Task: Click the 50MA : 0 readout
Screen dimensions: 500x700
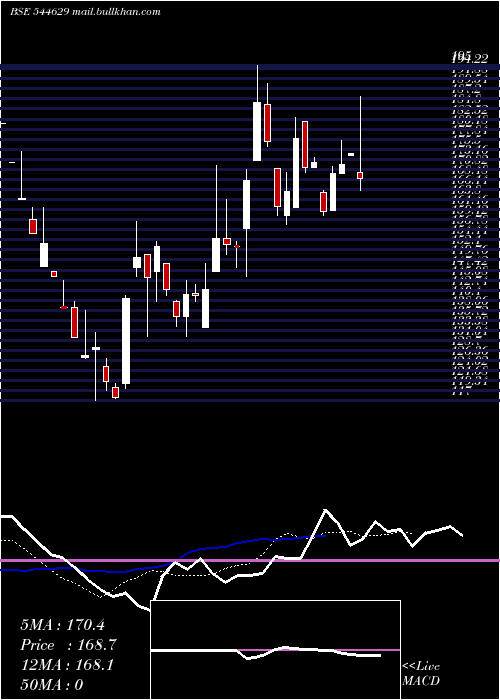Action: coord(52,685)
